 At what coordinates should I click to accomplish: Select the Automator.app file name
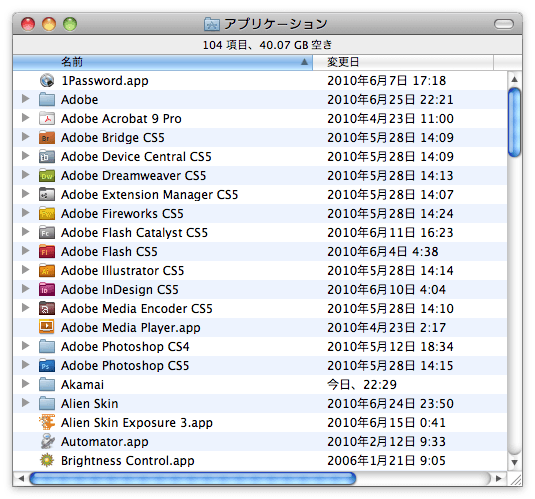(x=105, y=442)
